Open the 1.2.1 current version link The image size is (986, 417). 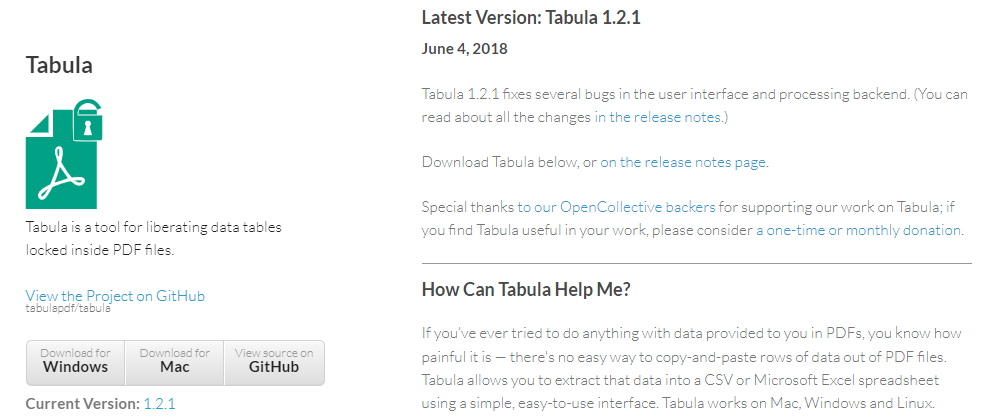pos(159,403)
